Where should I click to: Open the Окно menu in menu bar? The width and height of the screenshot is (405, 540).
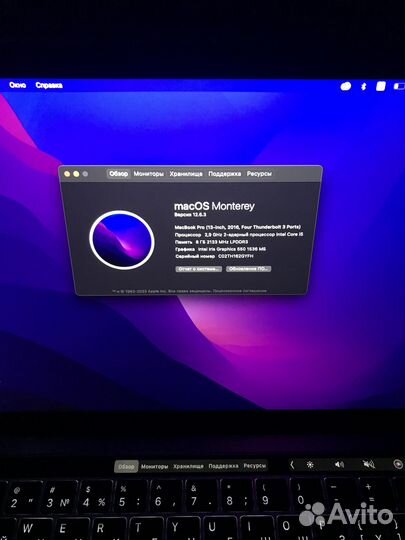(x=17, y=85)
